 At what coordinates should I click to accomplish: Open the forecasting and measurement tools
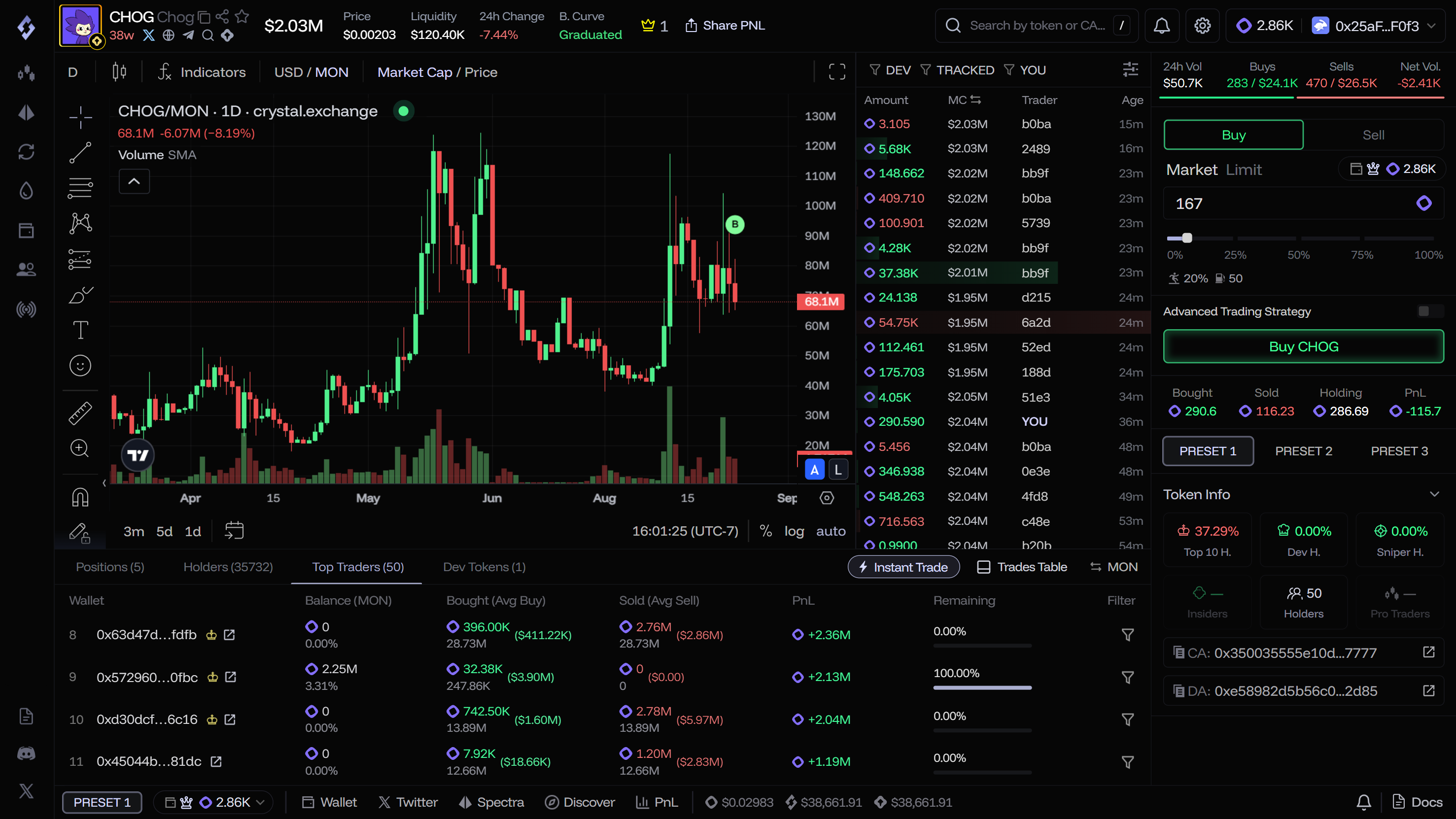coord(80,259)
